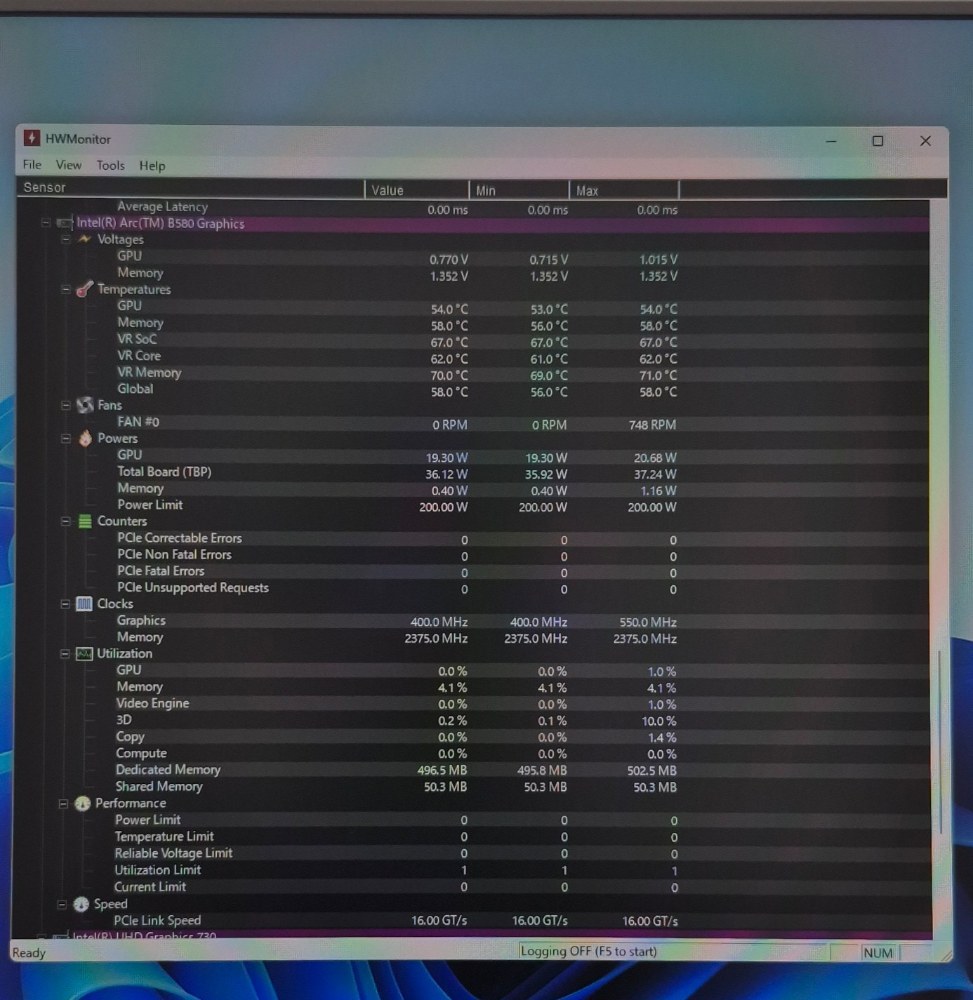Screen dimensions: 973x1000
Task: Select the VR SoC temperature row
Action: [473, 340]
